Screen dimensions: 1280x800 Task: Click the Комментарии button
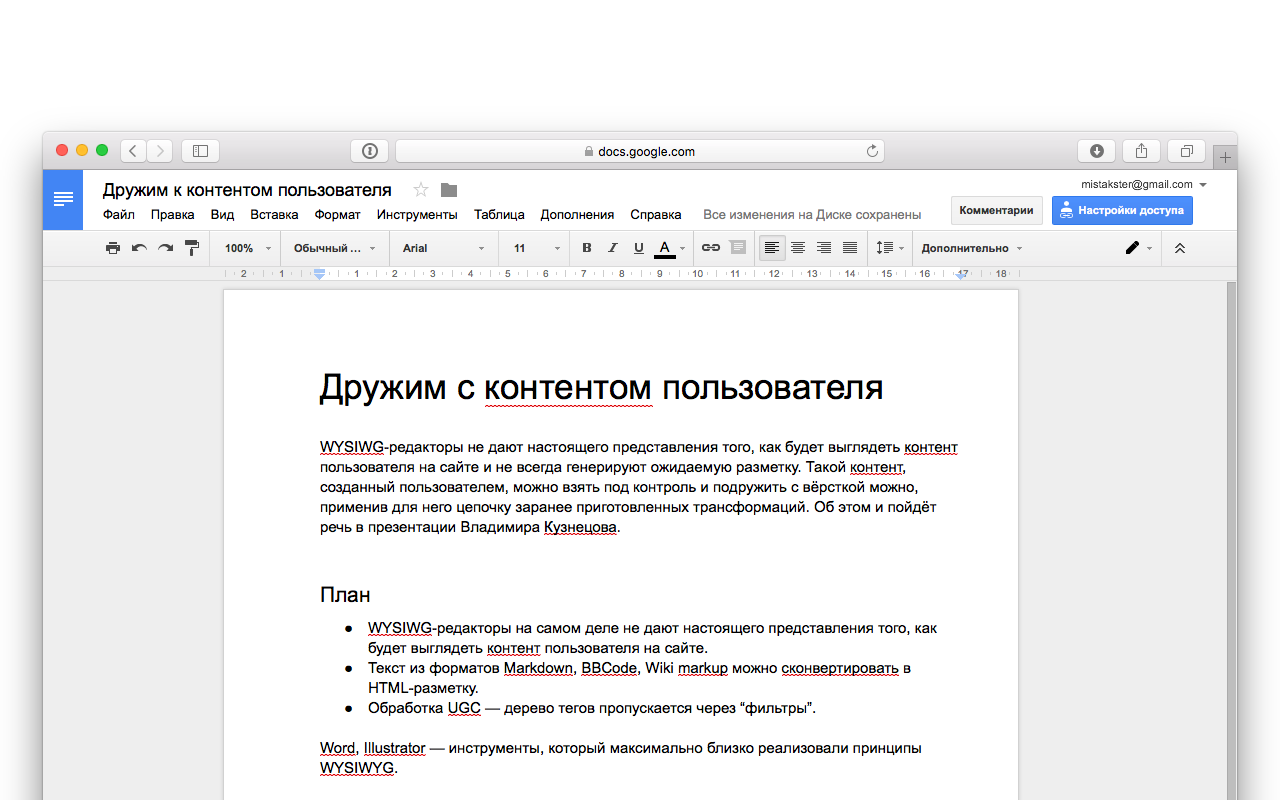(x=996, y=210)
